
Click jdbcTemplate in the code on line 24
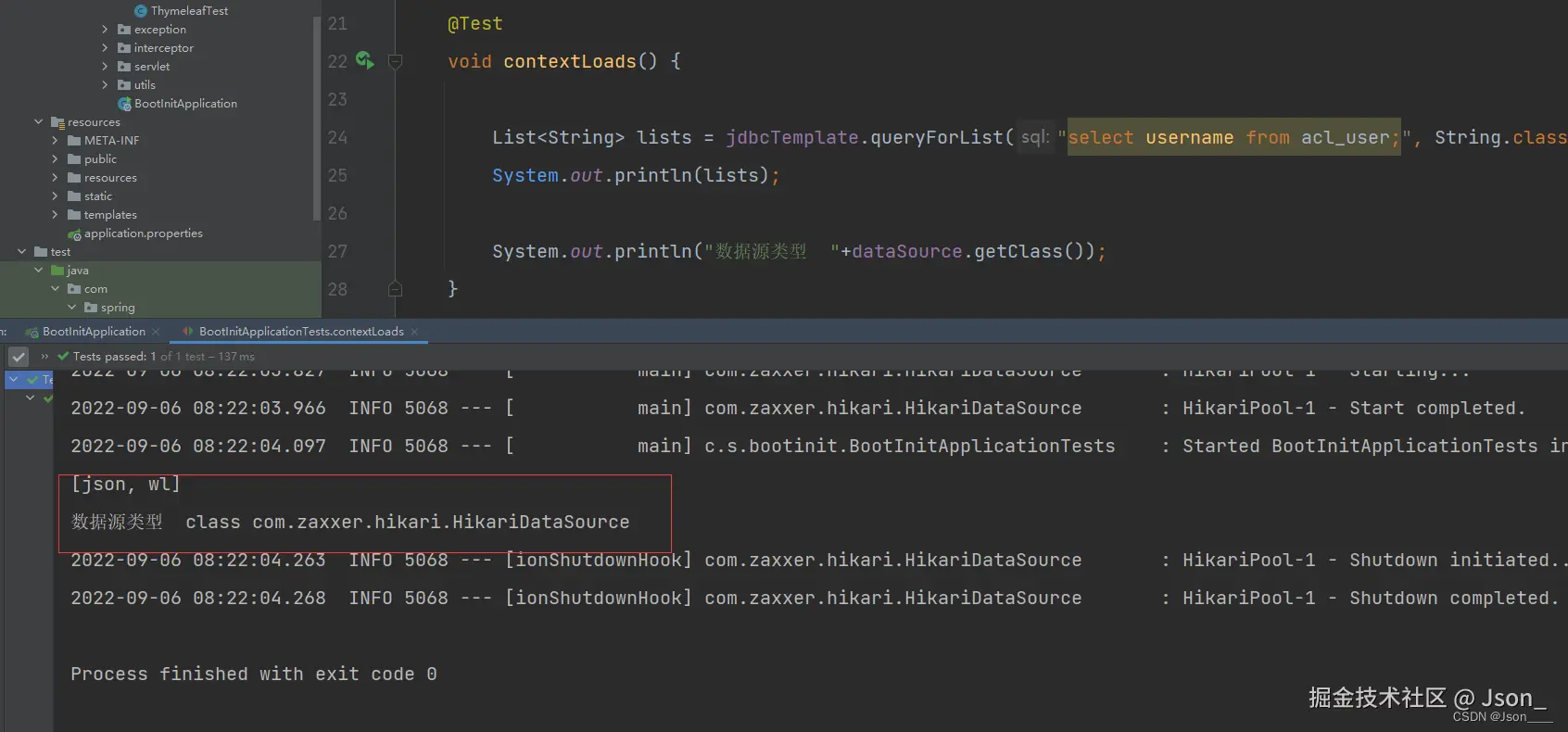pos(791,137)
